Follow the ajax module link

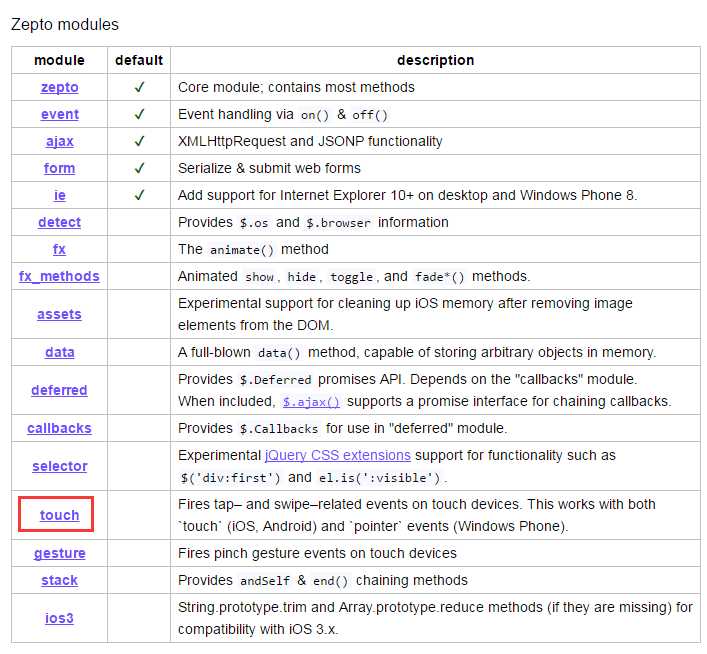pyautogui.click(x=60, y=141)
